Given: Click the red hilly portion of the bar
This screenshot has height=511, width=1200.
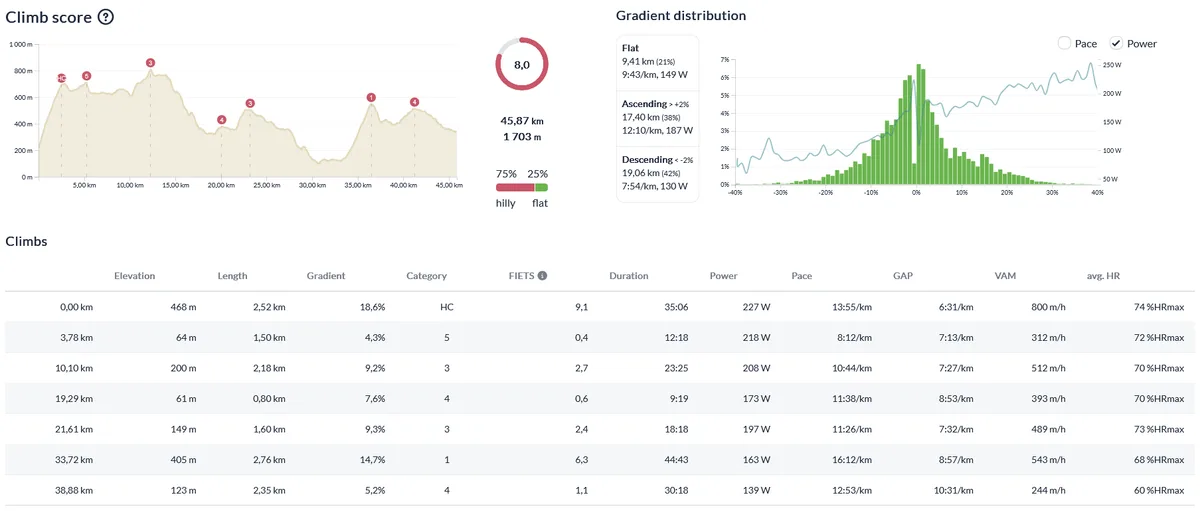Looking at the screenshot, I should click(x=515, y=187).
